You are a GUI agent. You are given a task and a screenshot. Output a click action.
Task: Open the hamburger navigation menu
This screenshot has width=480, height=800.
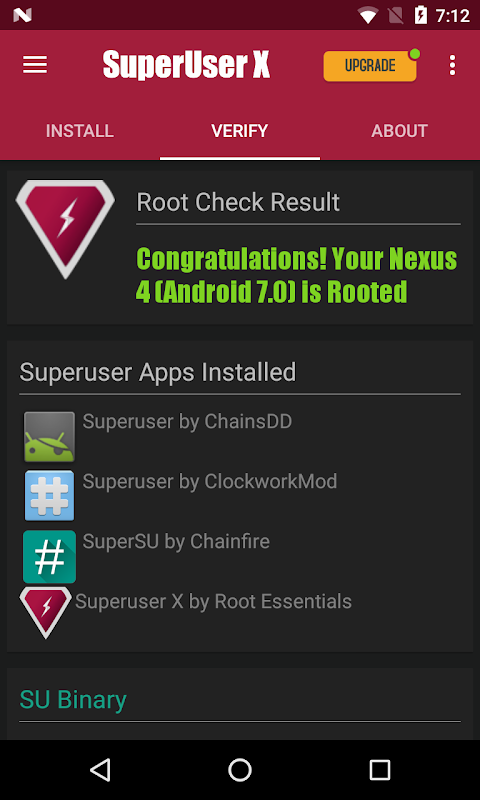coord(35,65)
